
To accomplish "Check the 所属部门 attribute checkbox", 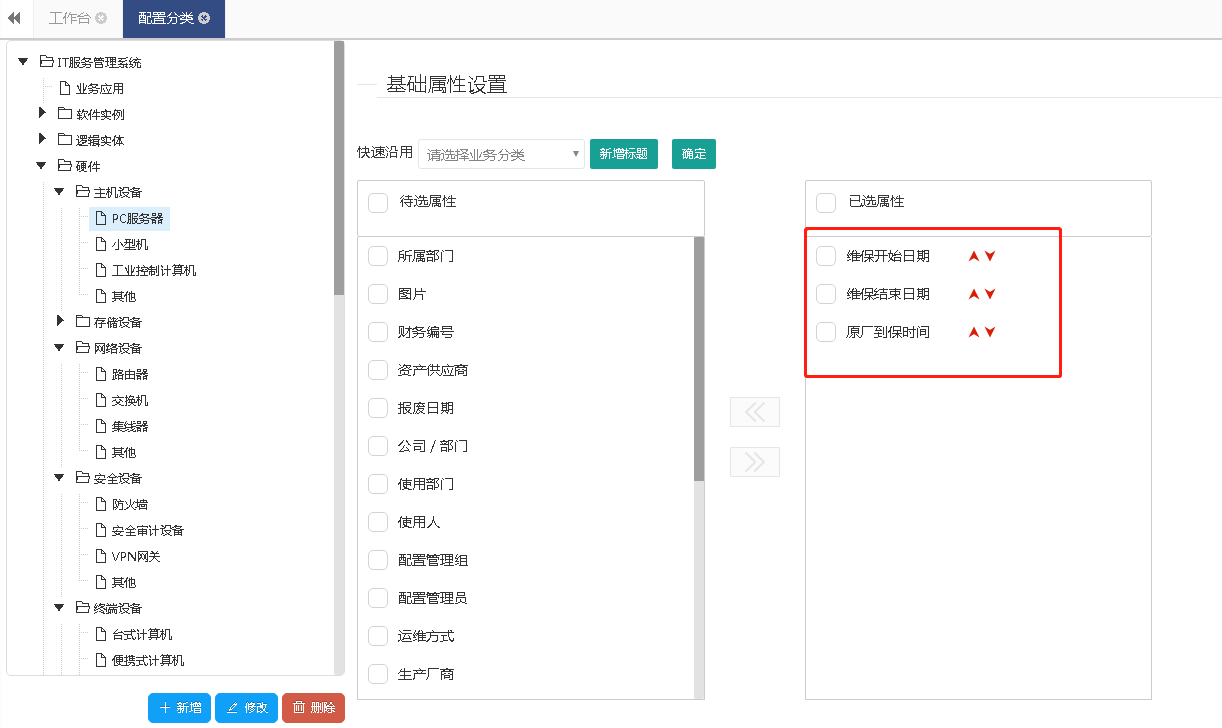I will (378, 256).
